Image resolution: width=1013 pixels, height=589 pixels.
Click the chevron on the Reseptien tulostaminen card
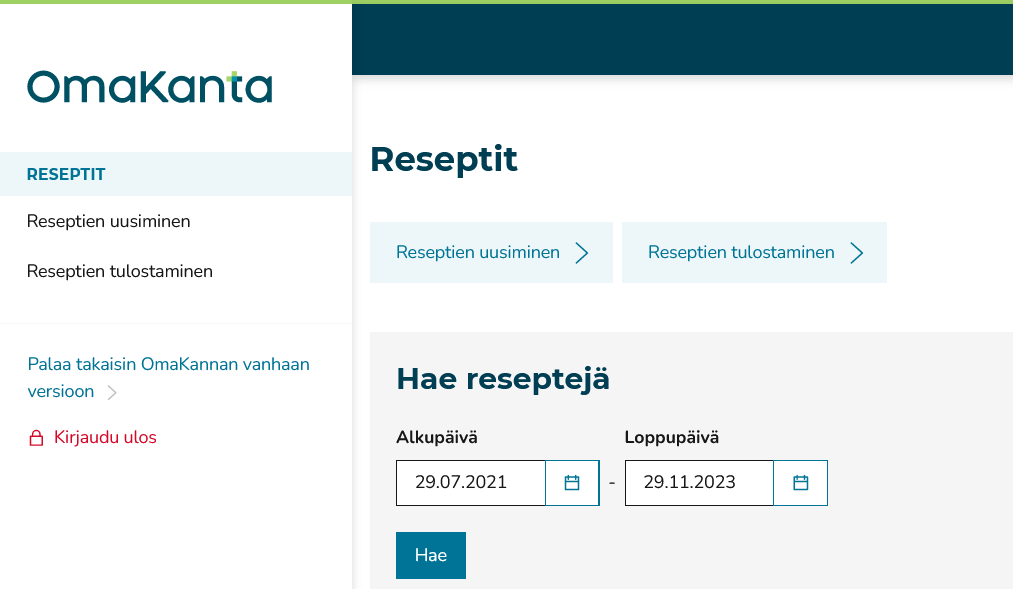point(855,253)
